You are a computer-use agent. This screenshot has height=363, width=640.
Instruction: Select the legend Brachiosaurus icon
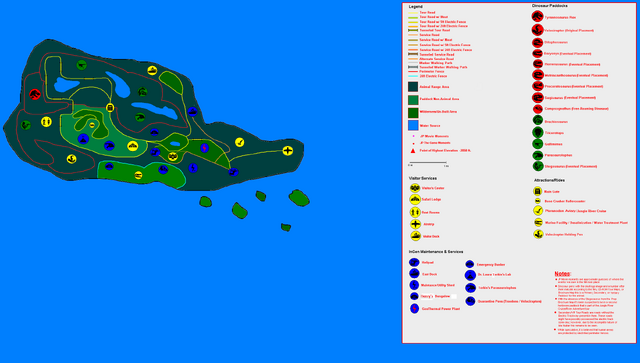tap(538, 120)
